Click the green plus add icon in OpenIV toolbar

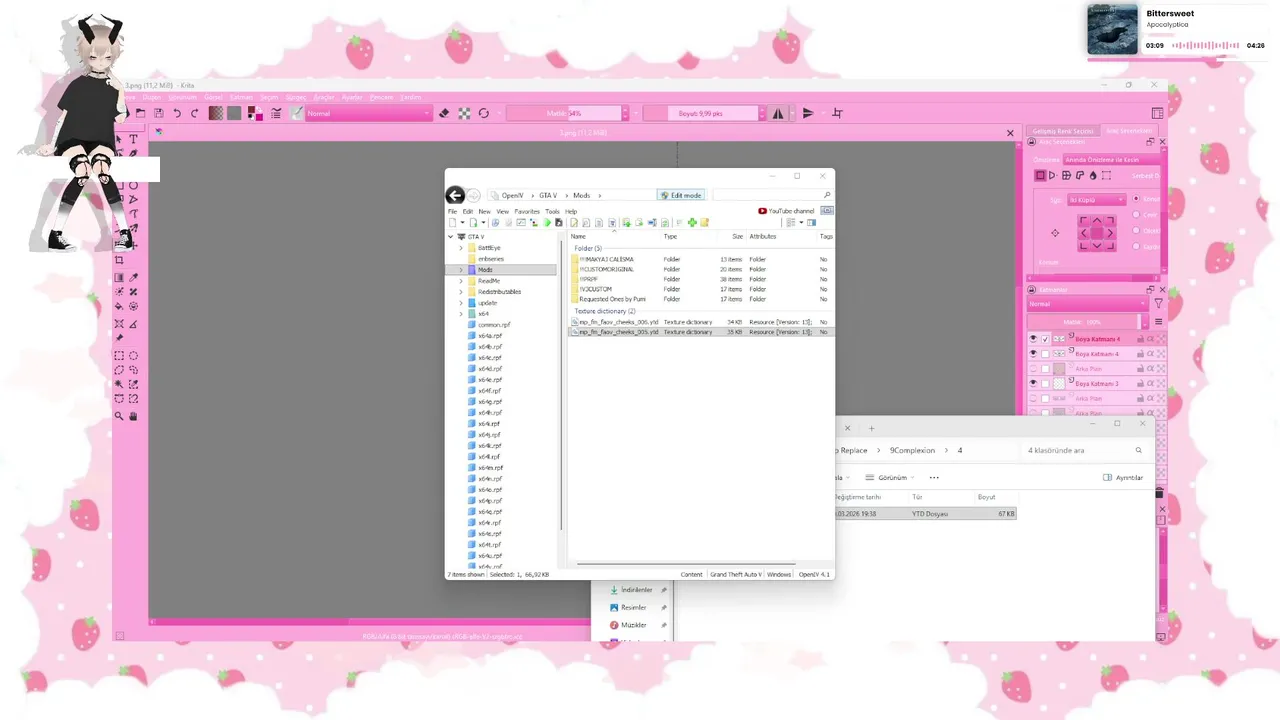pyautogui.click(x=692, y=223)
